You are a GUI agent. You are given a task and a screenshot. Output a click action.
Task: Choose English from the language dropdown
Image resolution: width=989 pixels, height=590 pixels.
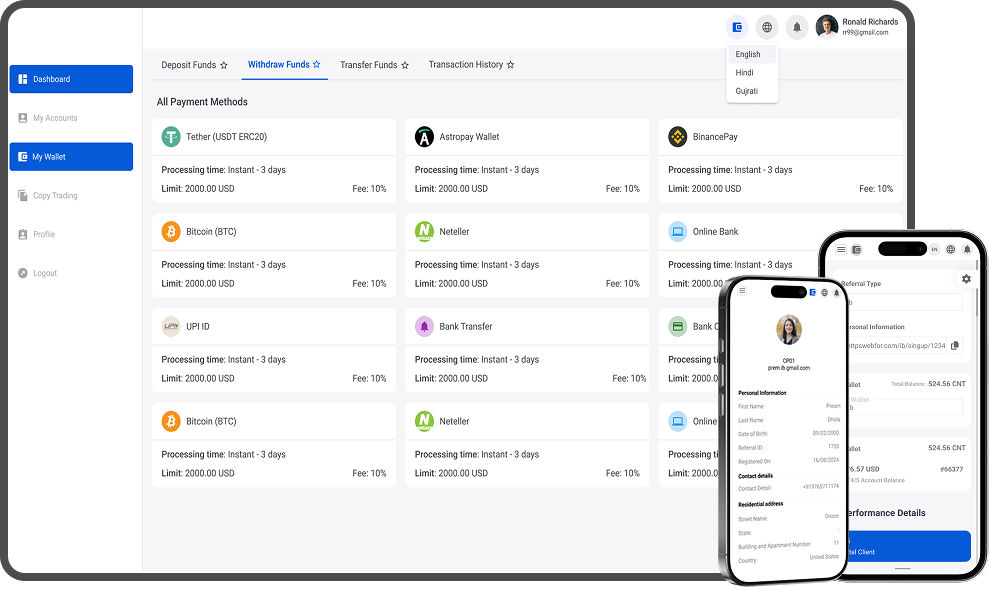(x=748, y=54)
